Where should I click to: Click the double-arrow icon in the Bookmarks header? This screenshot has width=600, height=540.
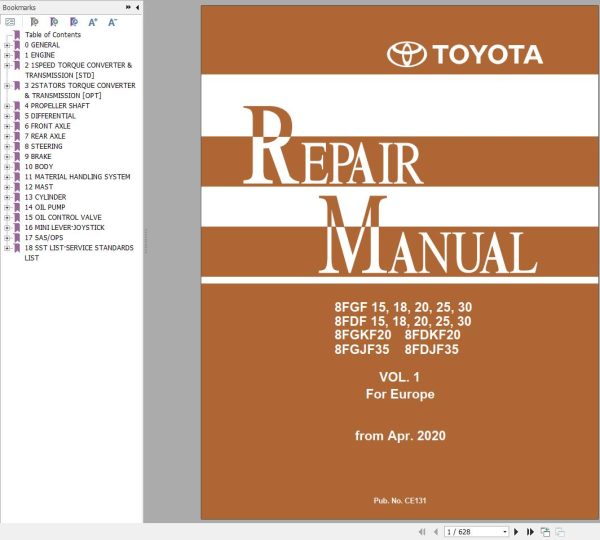pos(128,7)
